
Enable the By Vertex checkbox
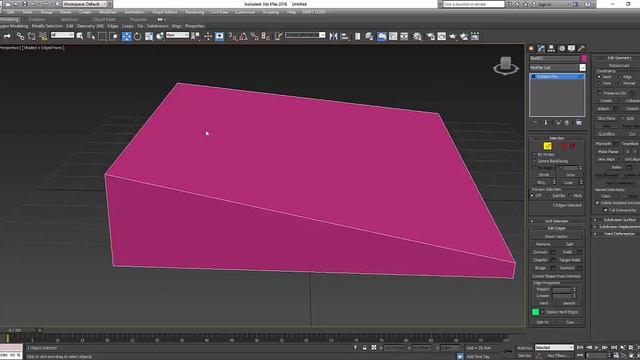534,155
